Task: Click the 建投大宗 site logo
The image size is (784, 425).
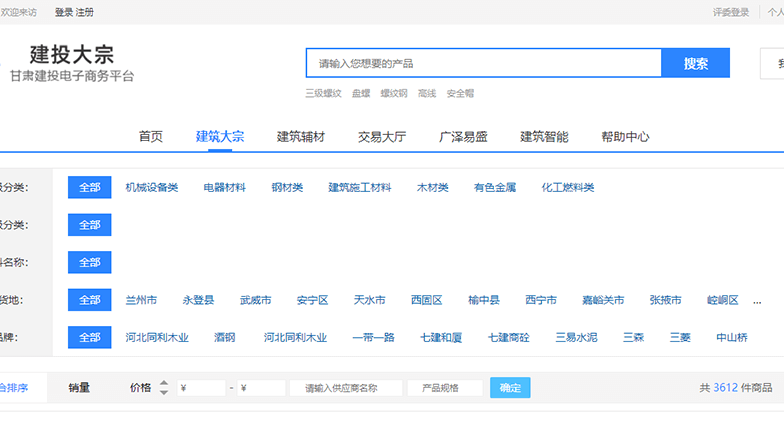Action: coord(72,55)
